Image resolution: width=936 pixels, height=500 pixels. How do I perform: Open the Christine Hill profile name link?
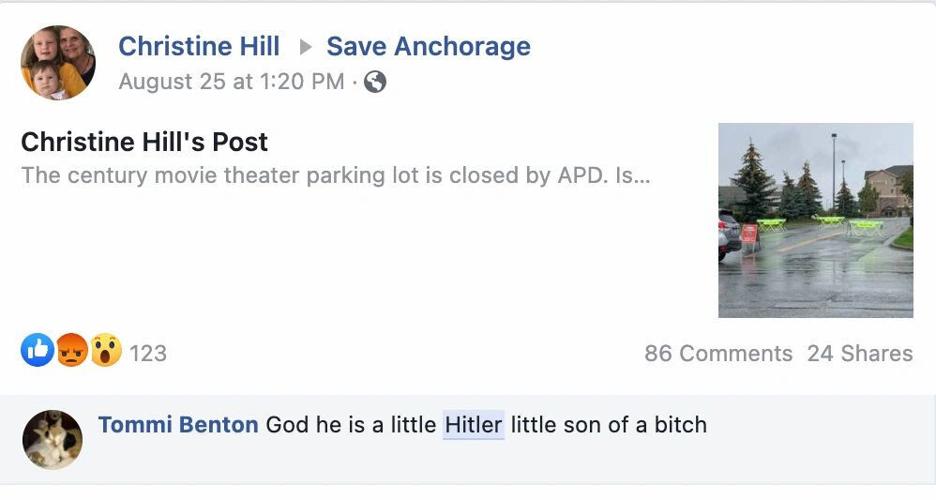pyautogui.click(x=199, y=46)
